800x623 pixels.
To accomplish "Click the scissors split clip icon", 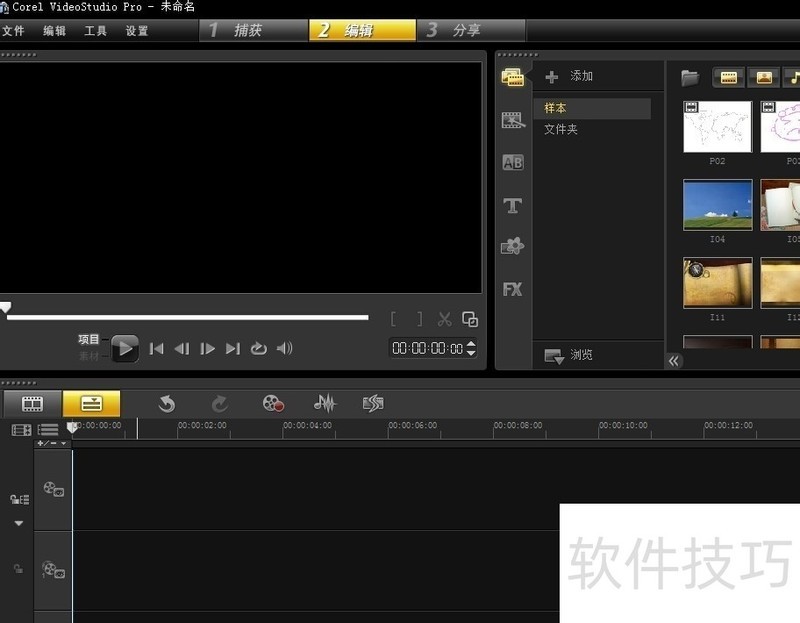I will tap(445, 319).
